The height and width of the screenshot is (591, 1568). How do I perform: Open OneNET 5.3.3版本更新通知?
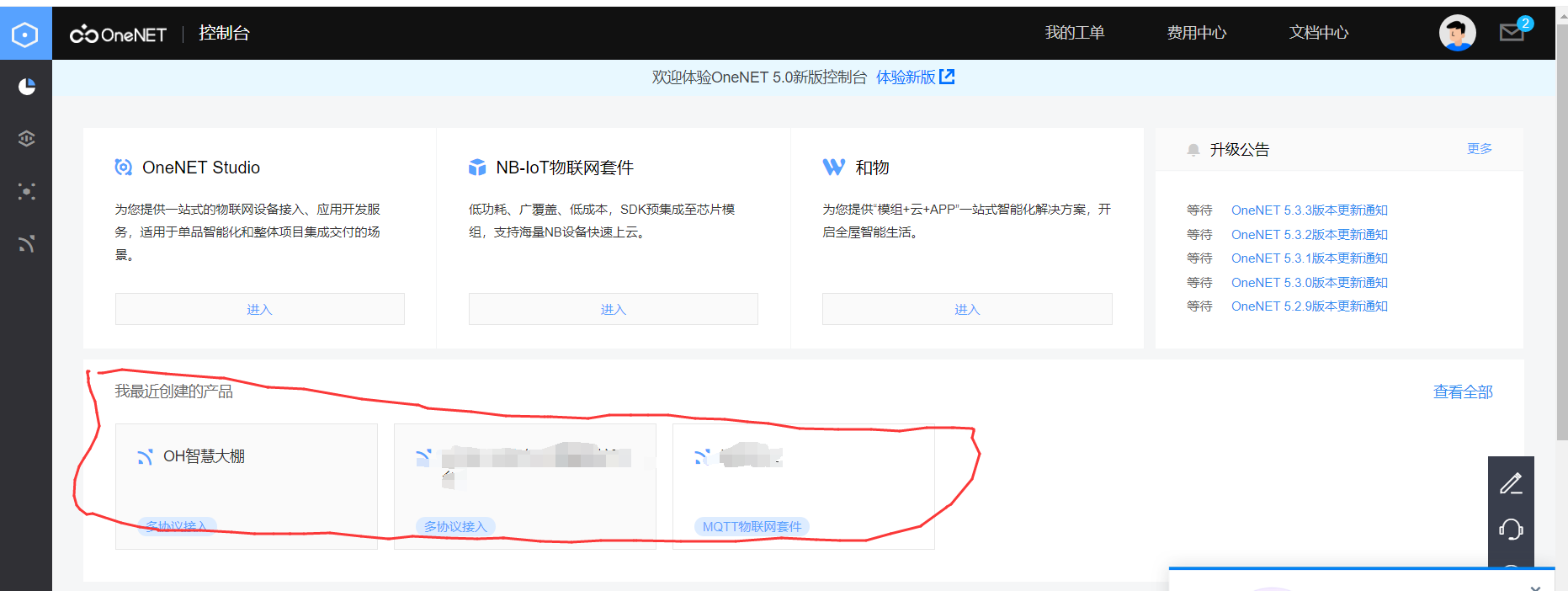pos(1310,210)
